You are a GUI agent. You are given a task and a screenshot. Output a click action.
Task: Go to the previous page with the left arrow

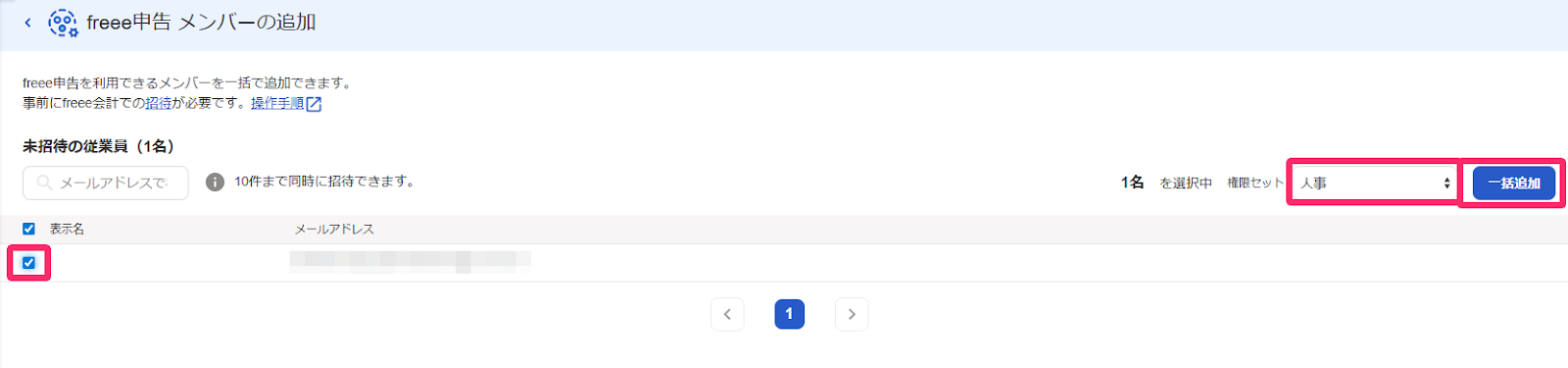(x=727, y=314)
